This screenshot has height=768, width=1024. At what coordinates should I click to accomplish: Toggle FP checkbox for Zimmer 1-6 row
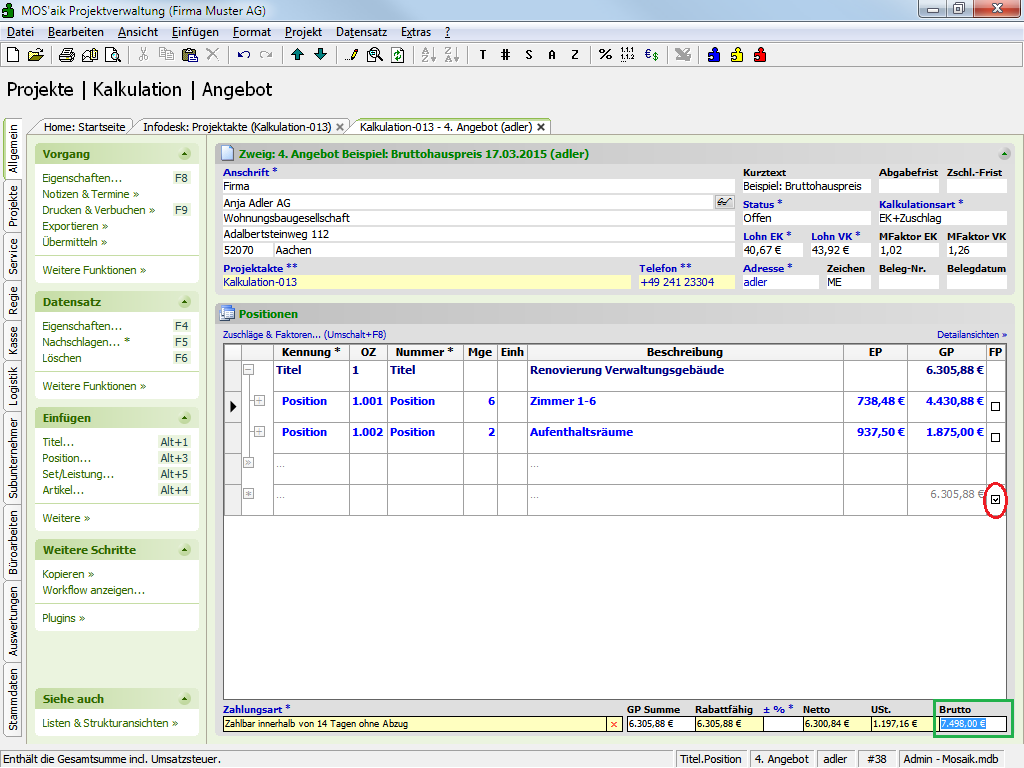(995, 407)
